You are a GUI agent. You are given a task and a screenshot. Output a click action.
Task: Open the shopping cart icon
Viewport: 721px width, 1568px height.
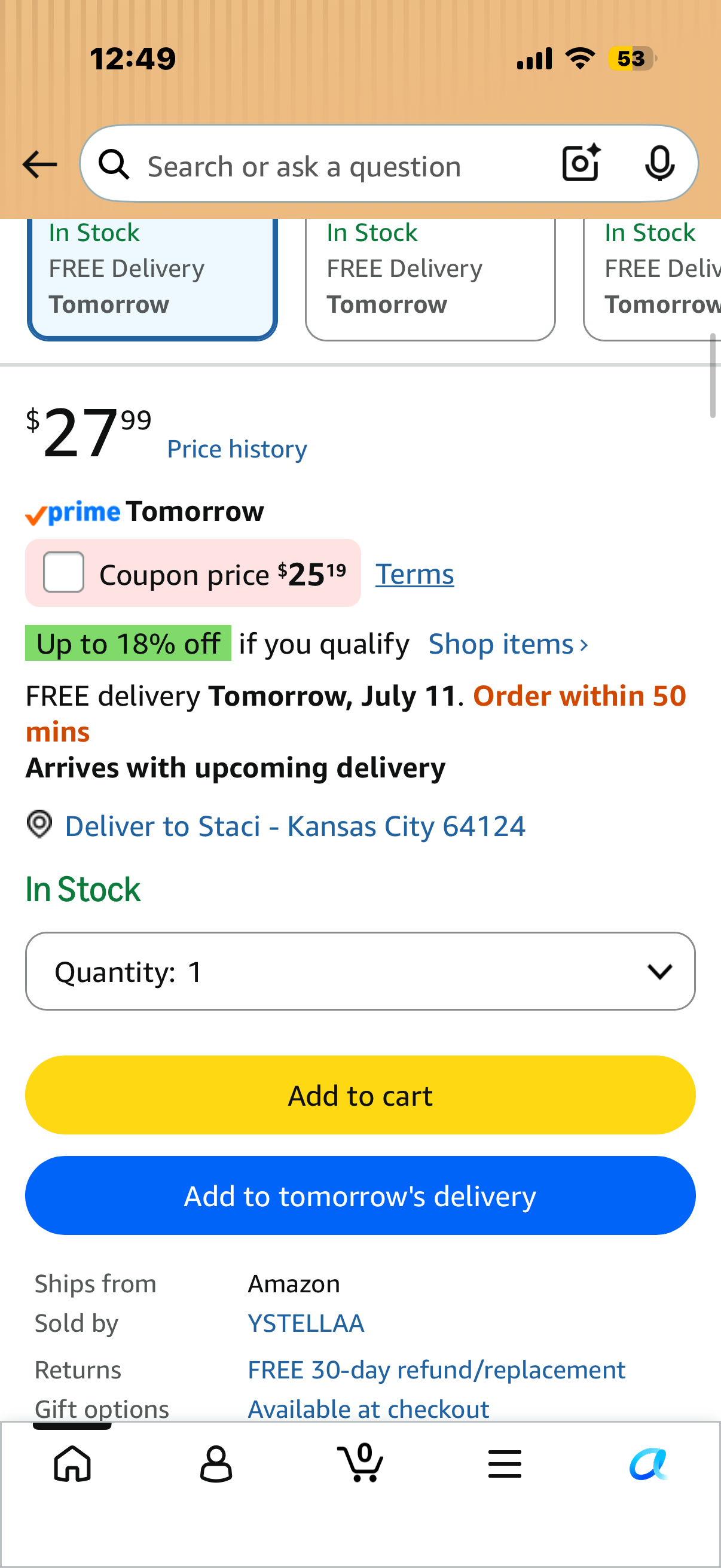(360, 1462)
